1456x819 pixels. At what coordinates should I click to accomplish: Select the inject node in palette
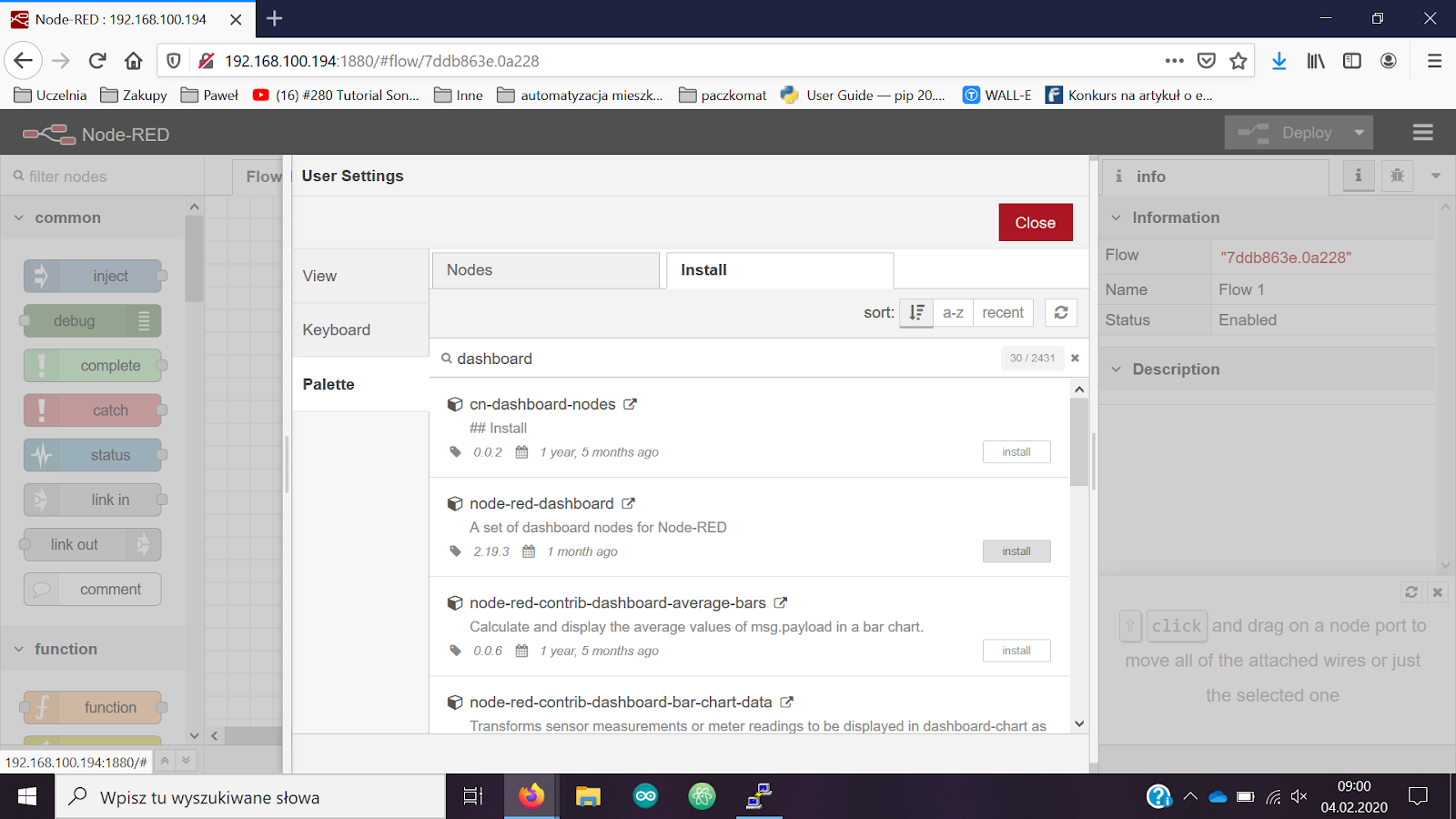[x=93, y=276]
